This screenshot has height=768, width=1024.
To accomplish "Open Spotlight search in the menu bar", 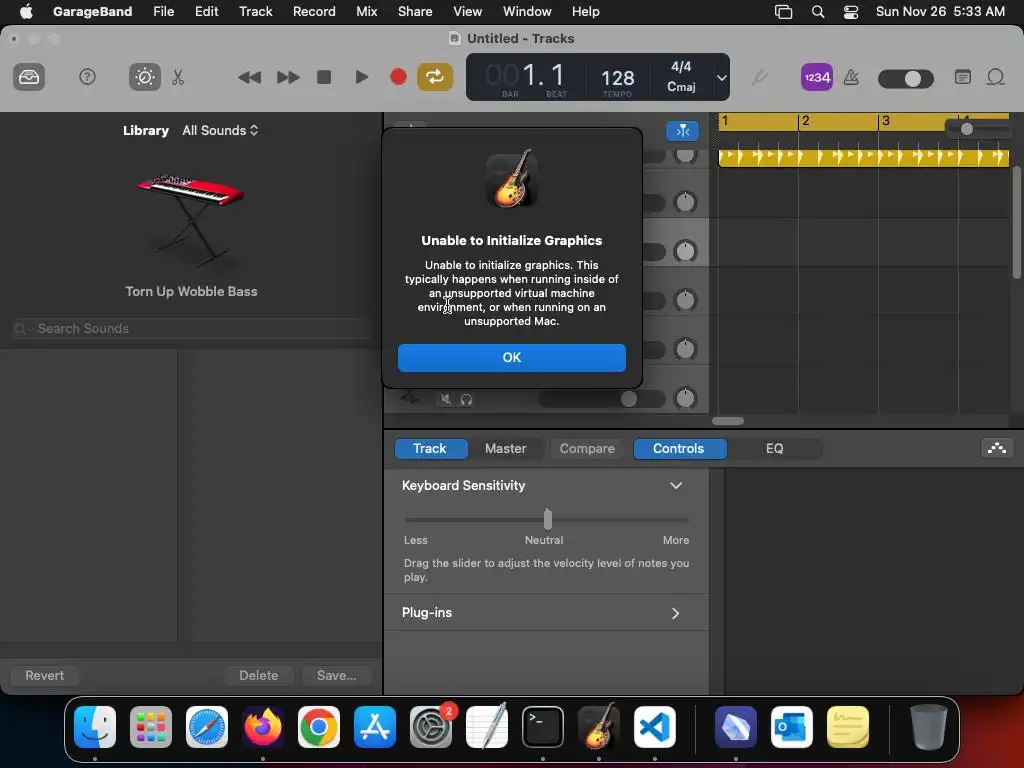I will pyautogui.click(x=818, y=12).
